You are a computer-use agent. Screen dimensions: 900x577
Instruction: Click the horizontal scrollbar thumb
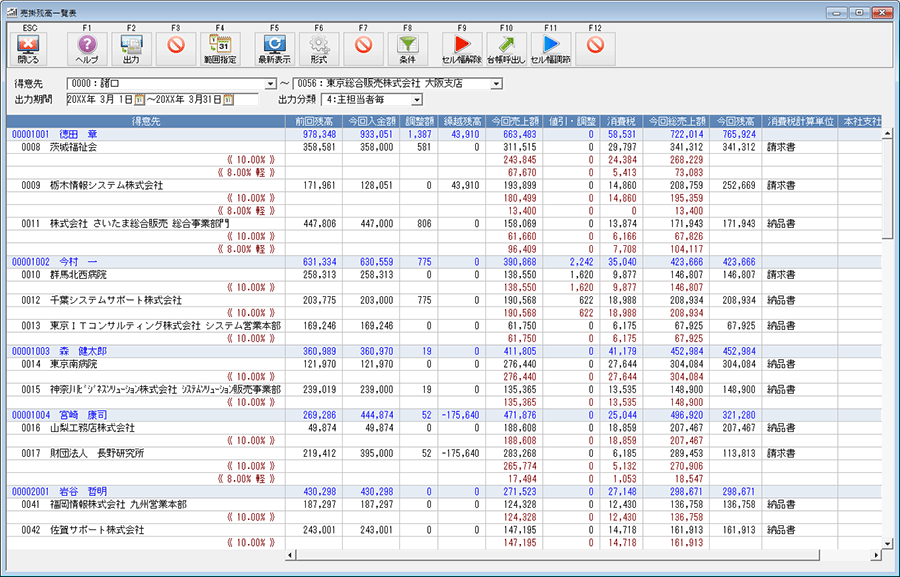pyautogui.click(x=558, y=555)
